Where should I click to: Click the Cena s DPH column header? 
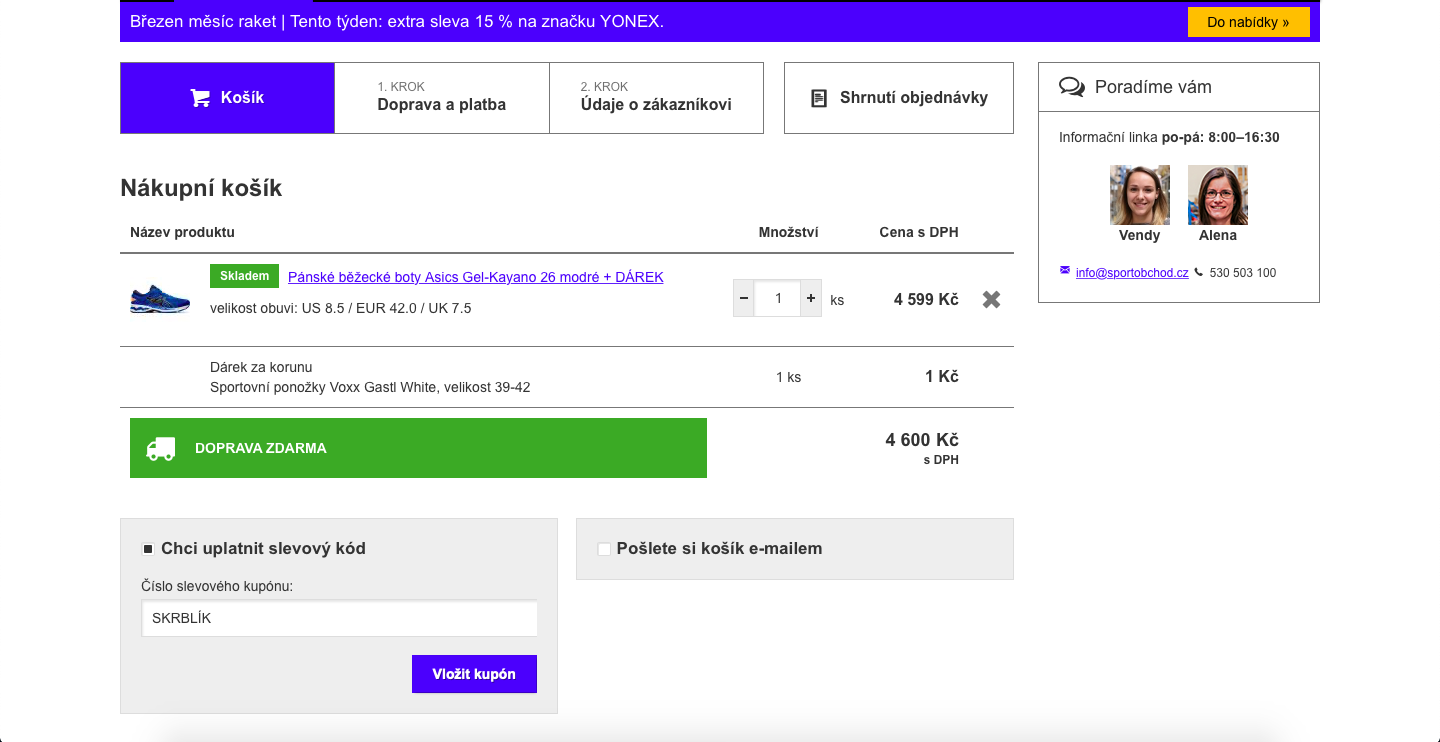pos(919,232)
